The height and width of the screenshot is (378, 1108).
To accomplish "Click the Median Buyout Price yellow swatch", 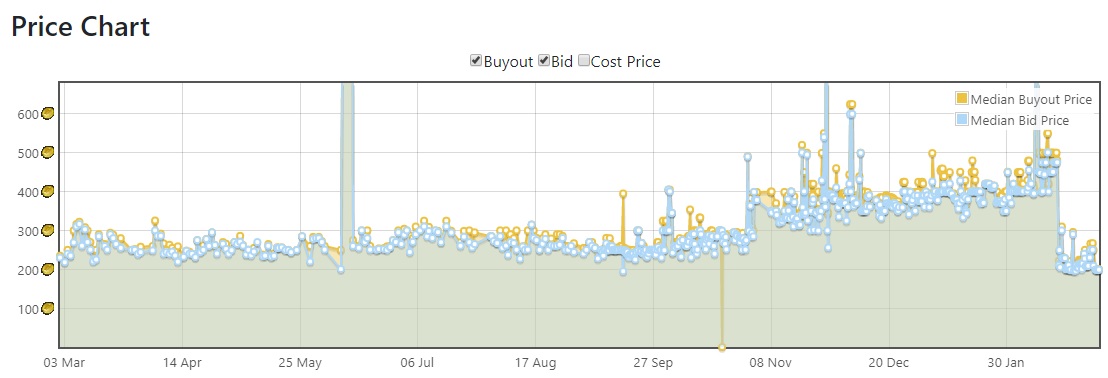I will coord(962,99).
